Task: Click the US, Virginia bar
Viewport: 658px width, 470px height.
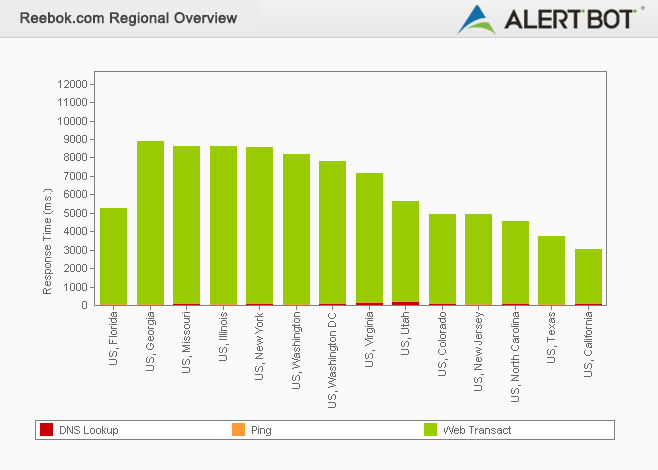Action: (369, 238)
